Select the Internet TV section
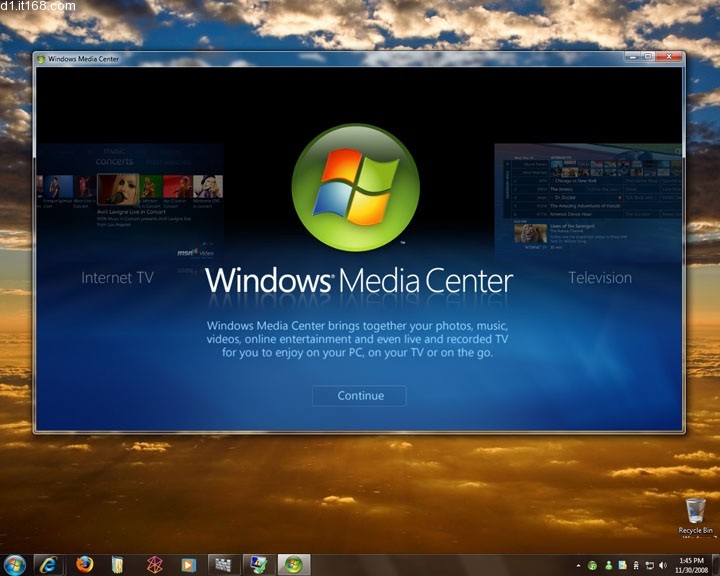 [x=117, y=277]
